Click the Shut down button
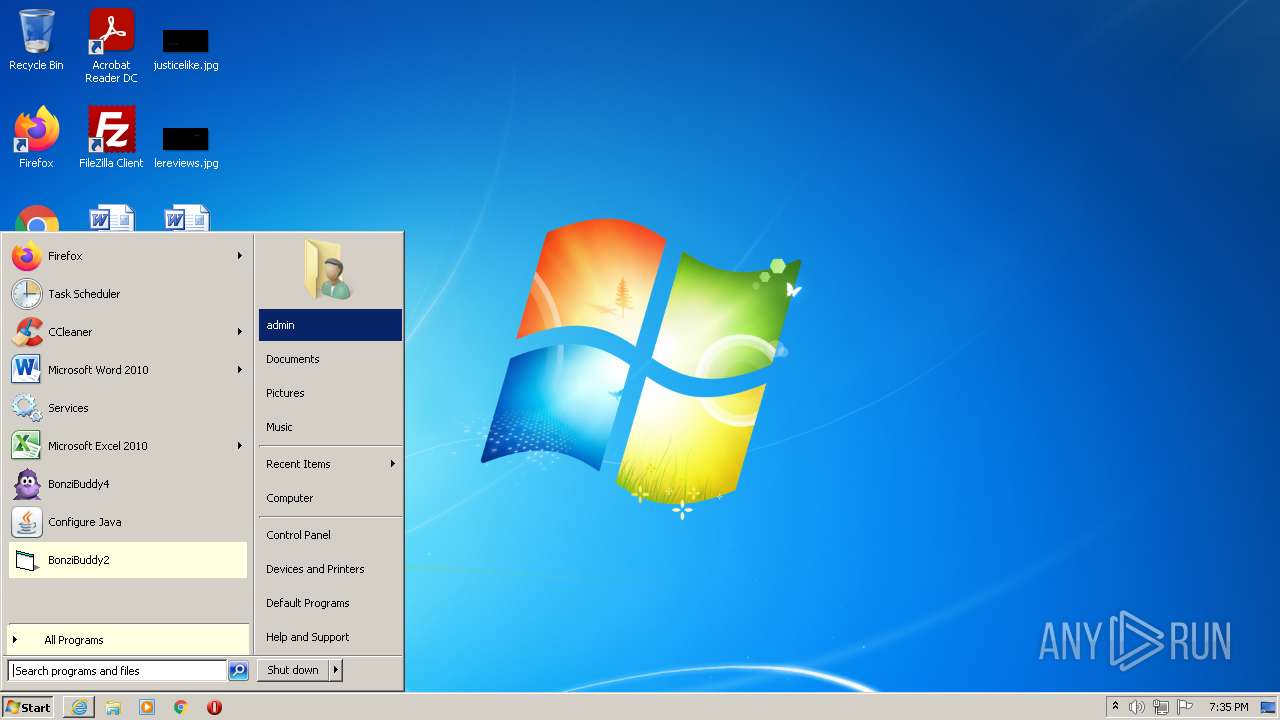Image resolution: width=1280 pixels, height=720 pixels. click(293, 670)
